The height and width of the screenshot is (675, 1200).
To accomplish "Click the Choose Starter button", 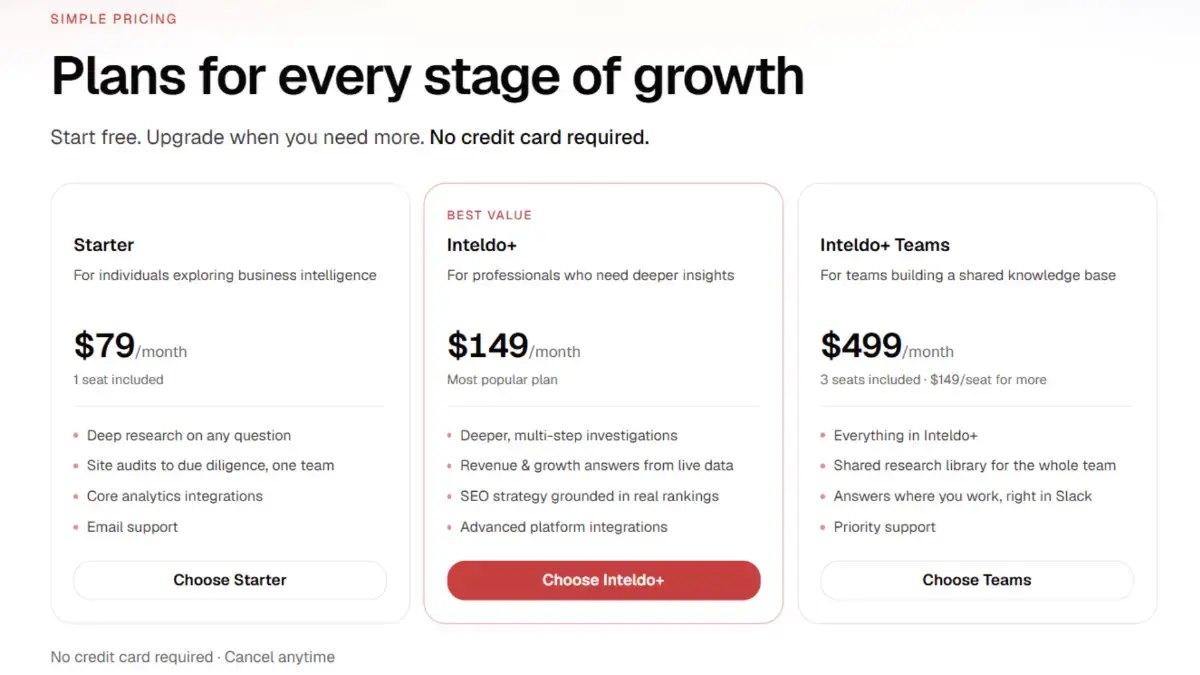I will [x=230, y=580].
